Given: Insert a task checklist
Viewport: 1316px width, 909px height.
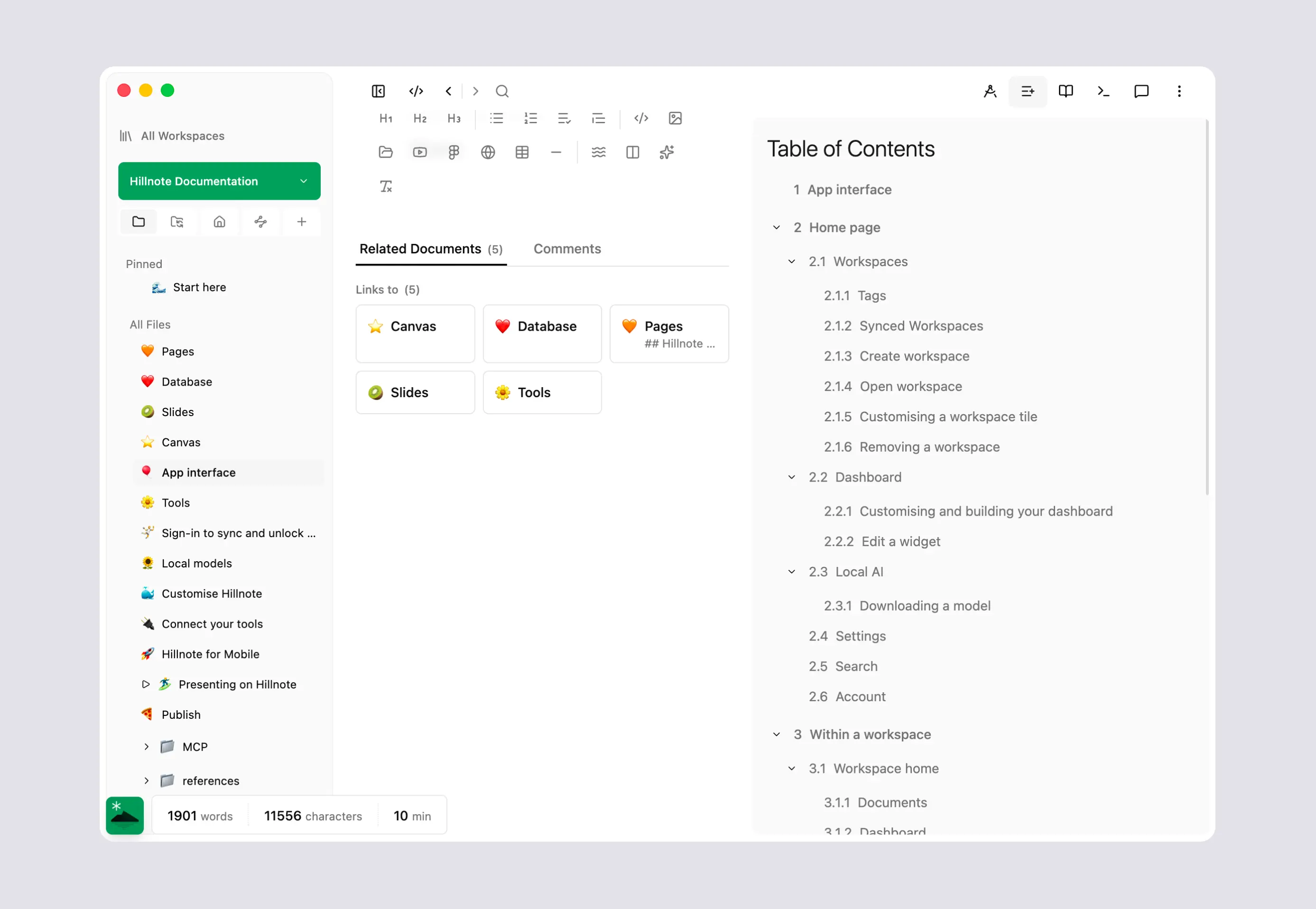Looking at the screenshot, I should pyautogui.click(x=565, y=119).
